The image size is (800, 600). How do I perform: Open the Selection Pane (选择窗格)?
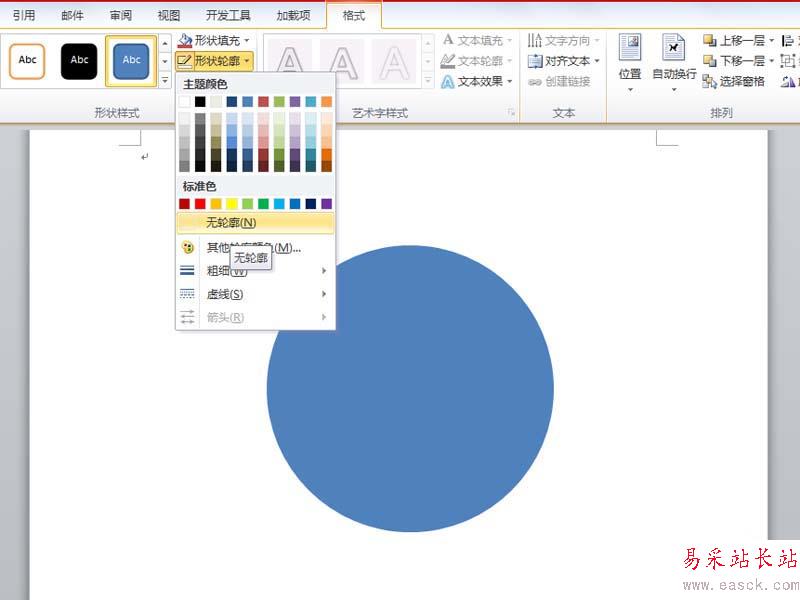point(733,82)
